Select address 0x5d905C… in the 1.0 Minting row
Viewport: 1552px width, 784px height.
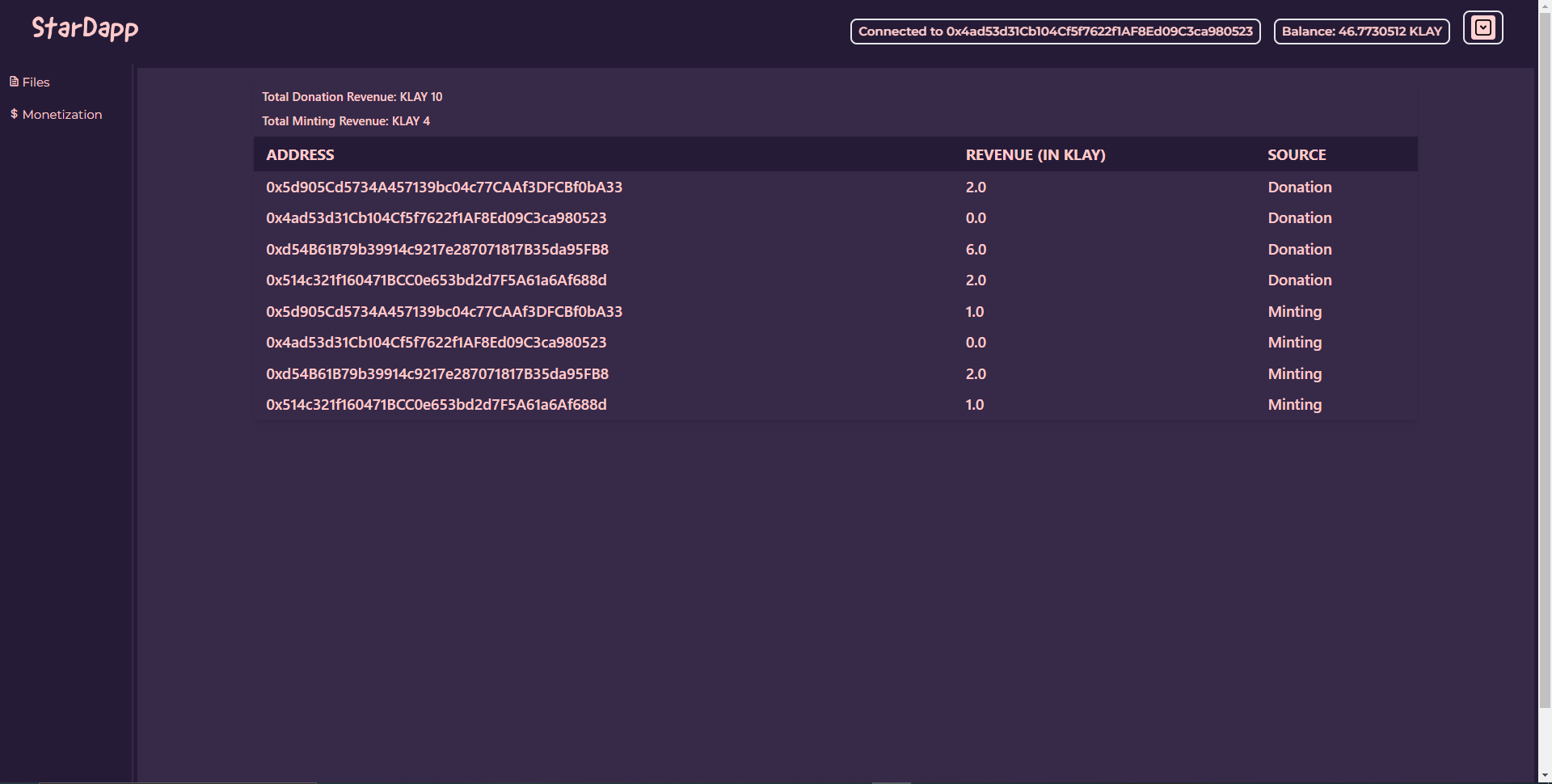click(x=444, y=311)
